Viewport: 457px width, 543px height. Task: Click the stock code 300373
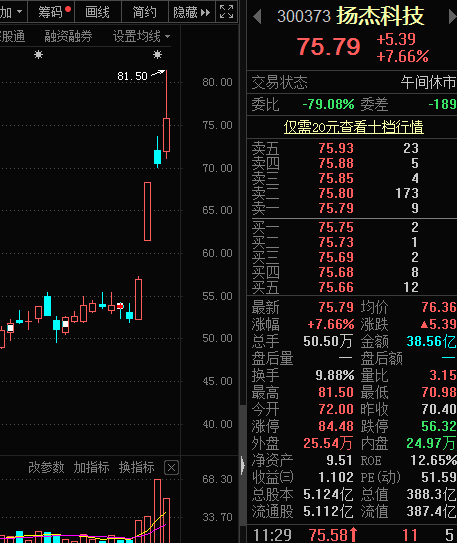(304, 16)
